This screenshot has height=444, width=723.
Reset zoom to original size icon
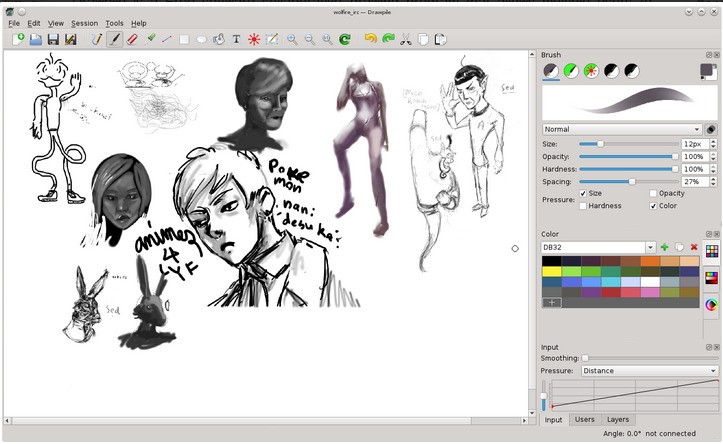[x=327, y=40]
